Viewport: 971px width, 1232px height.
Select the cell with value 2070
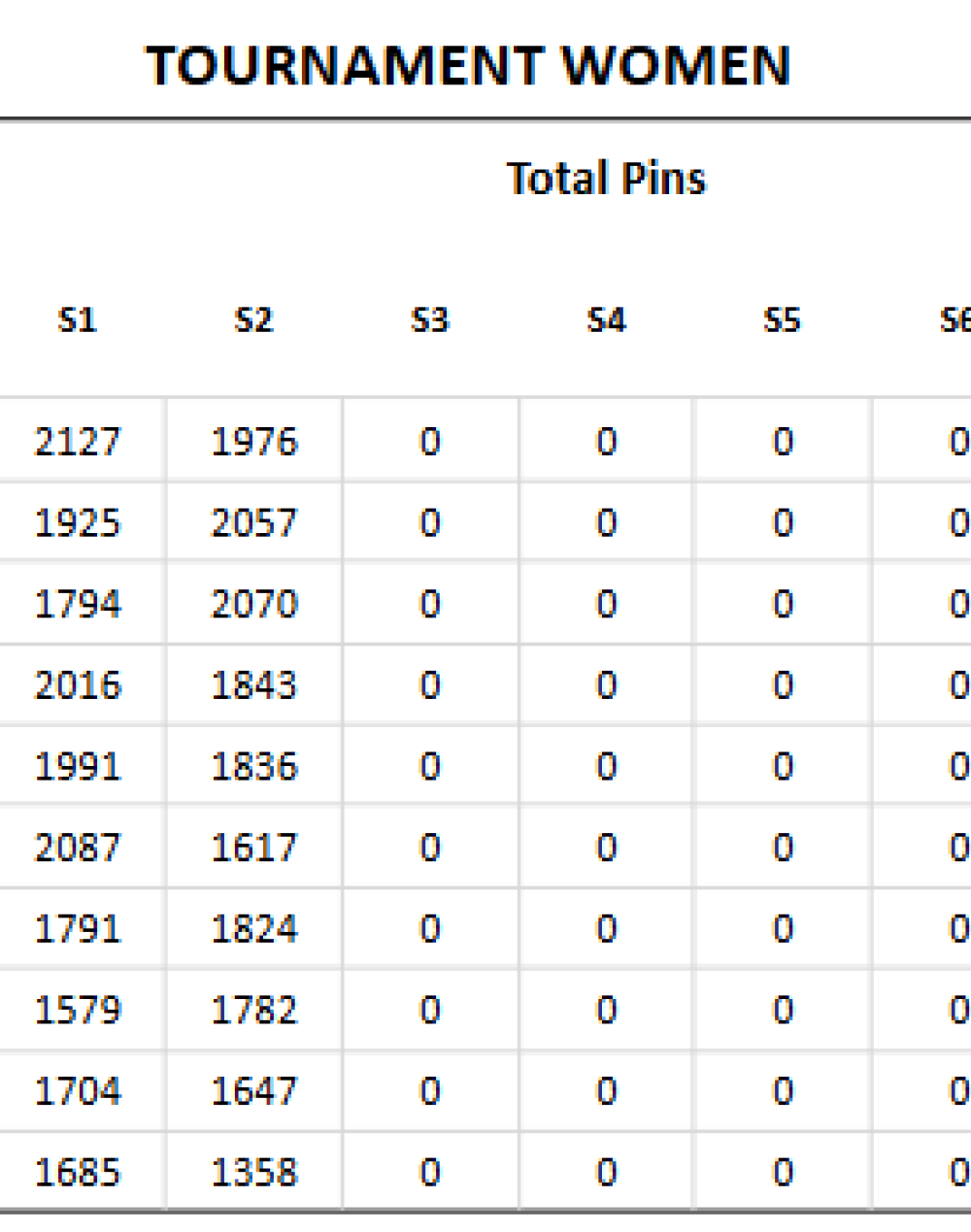coord(253,604)
